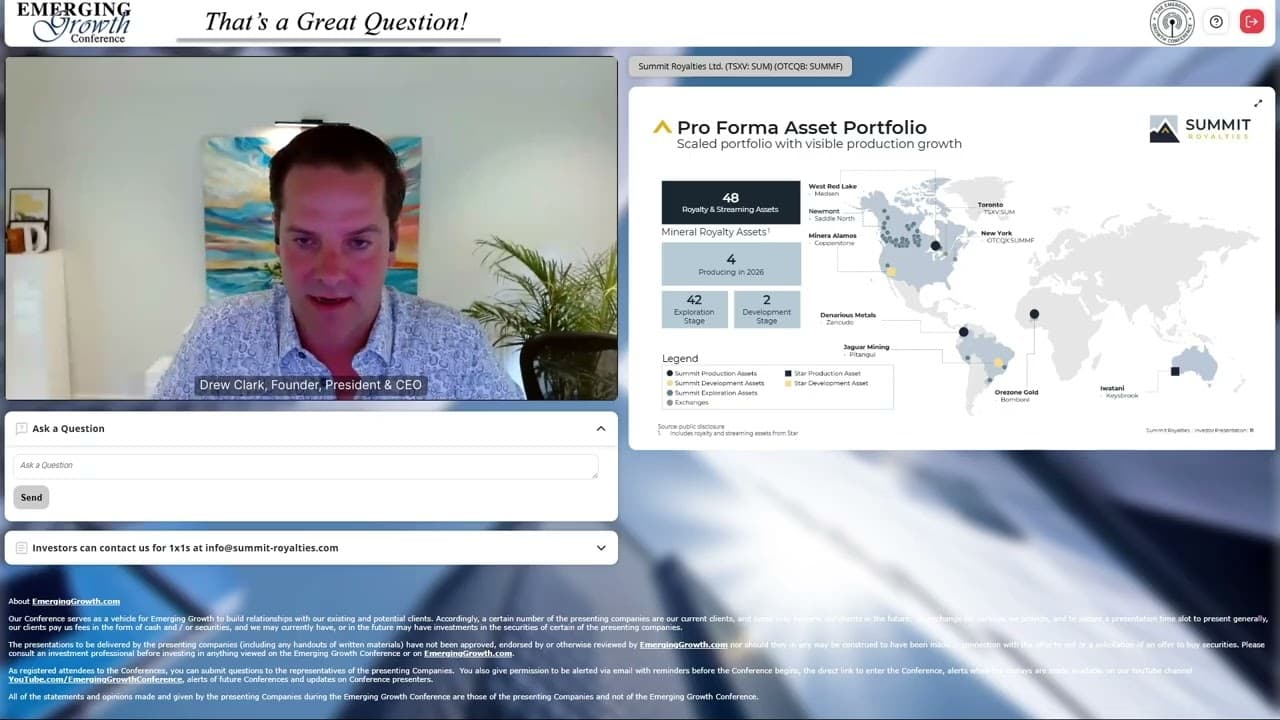The height and width of the screenshot is (720, 1280).
Task: Click the '42 Exploration Stage' box
Action: [694, 309]
